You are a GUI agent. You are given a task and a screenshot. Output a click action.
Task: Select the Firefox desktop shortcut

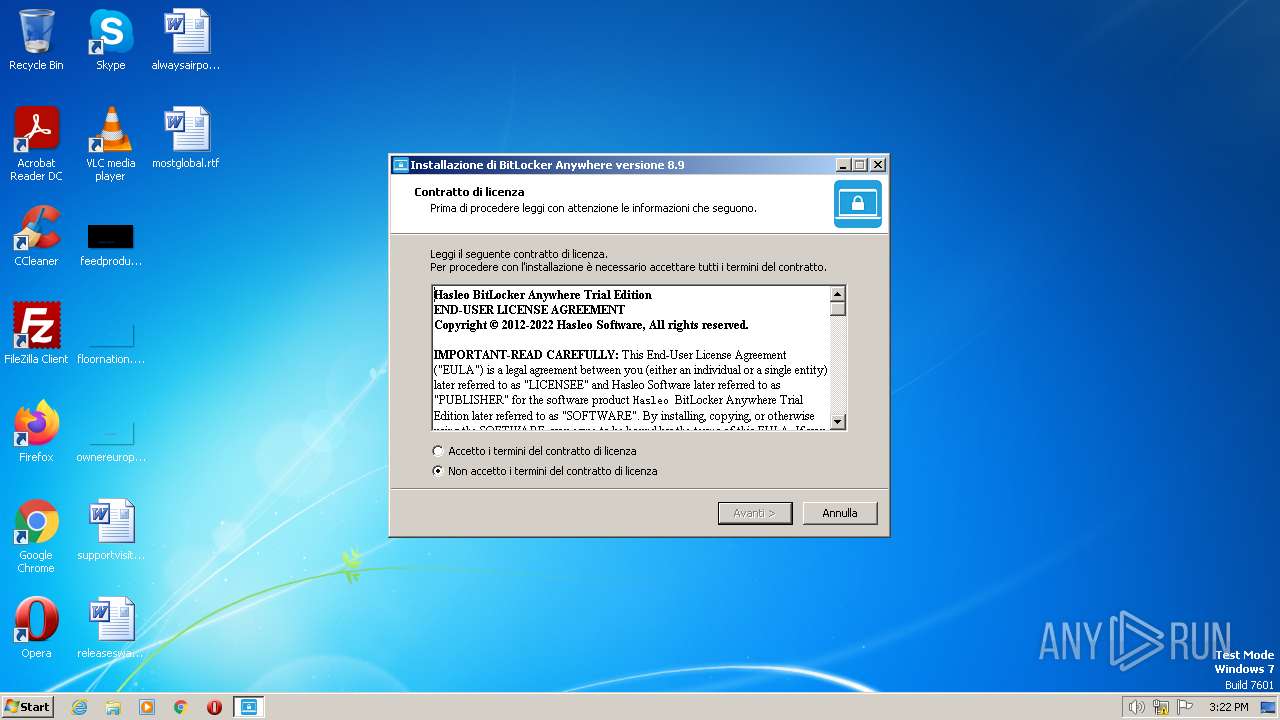(36, 432)
